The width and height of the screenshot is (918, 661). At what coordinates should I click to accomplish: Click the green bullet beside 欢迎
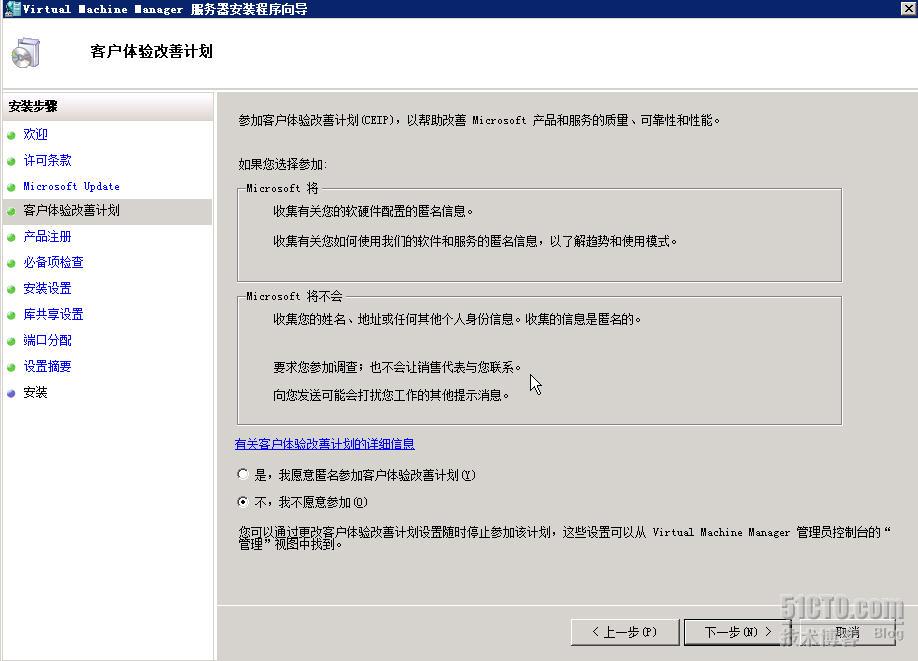coord(11,136)
